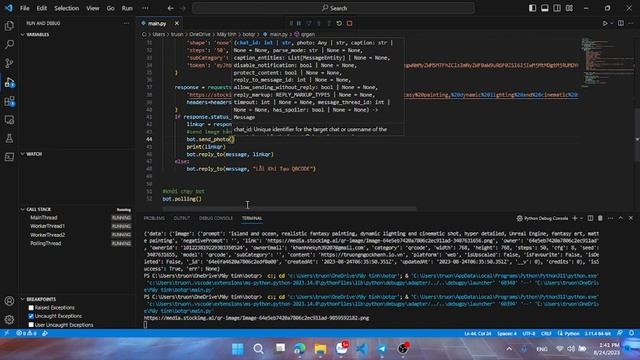Click Step Over in debug toolbar
This screenshot has height=360, width=640.
(x=309, y=24)
